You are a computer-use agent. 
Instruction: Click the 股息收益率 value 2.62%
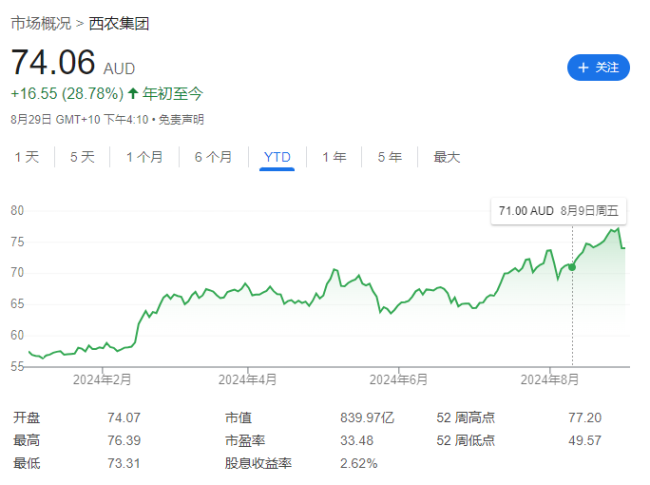pos(359,463)
